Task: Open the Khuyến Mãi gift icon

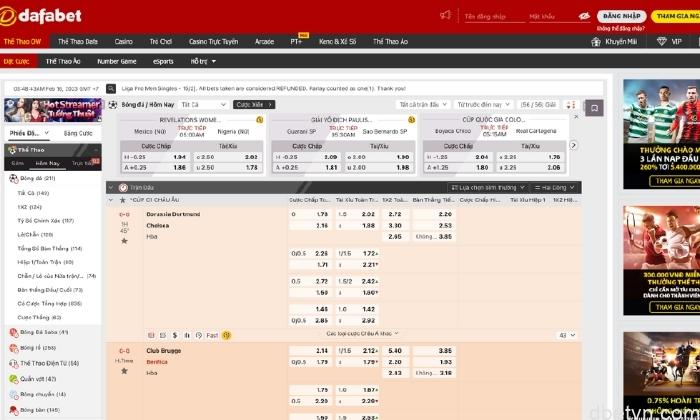Action: pos(596,42)
